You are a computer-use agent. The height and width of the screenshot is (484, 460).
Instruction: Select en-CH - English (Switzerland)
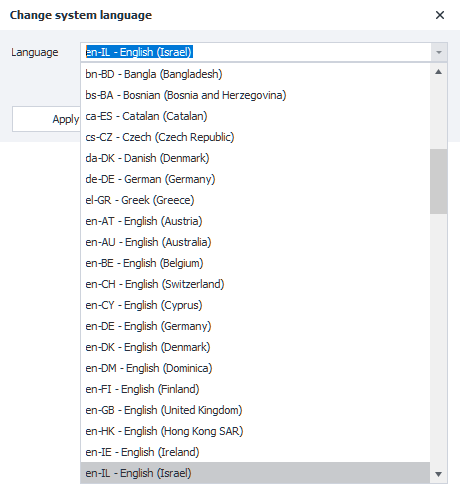point(255,284)
